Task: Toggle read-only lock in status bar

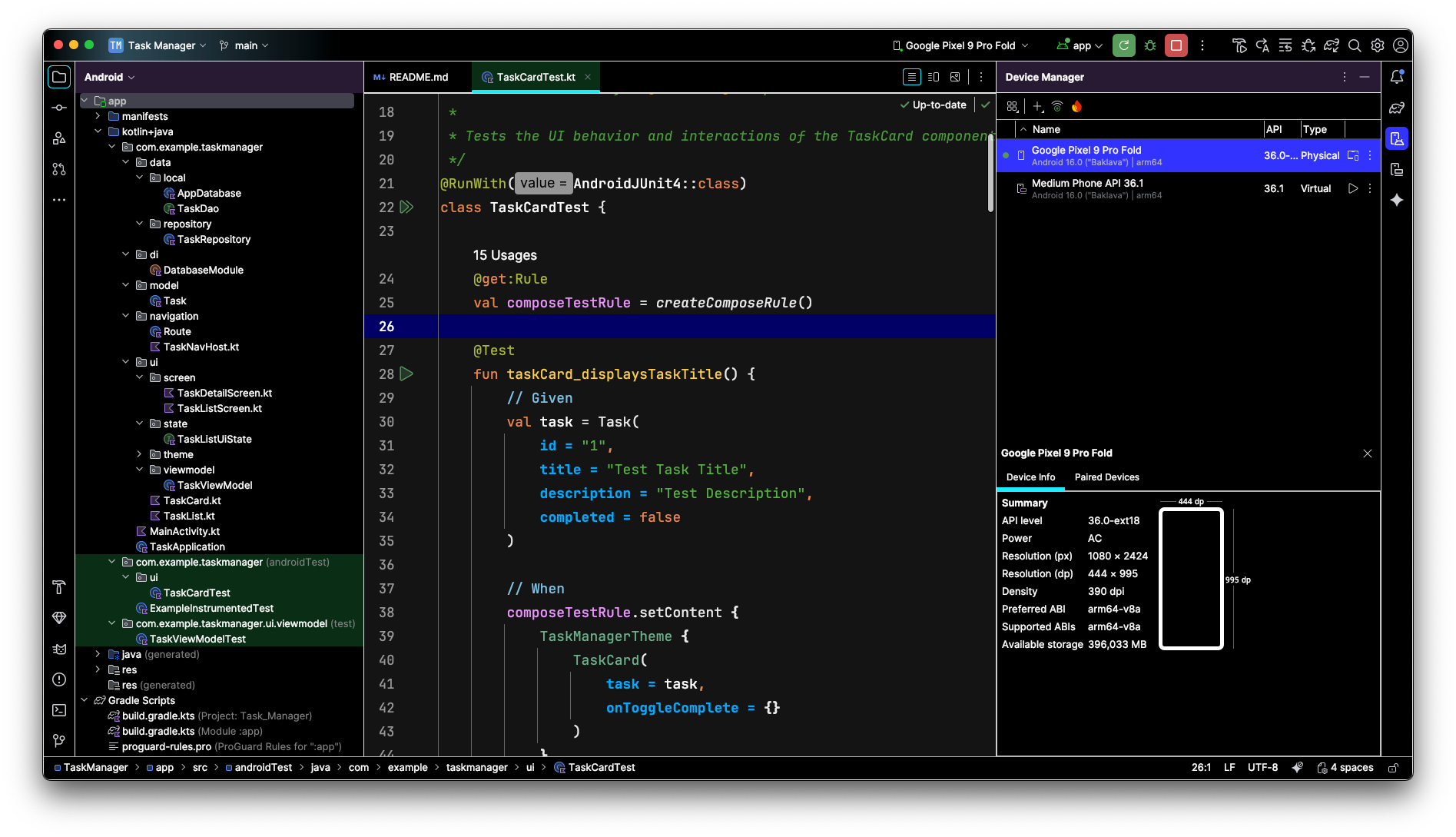Action: pos(1393,768)
